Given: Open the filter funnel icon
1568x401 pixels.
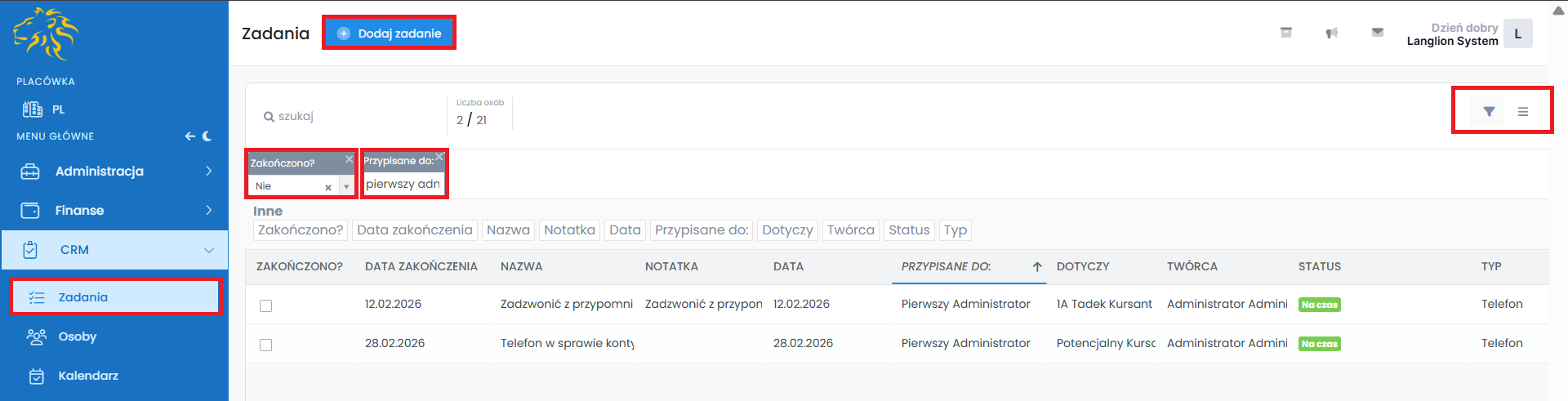Looking at the screenshot, I should [1489, 112].
